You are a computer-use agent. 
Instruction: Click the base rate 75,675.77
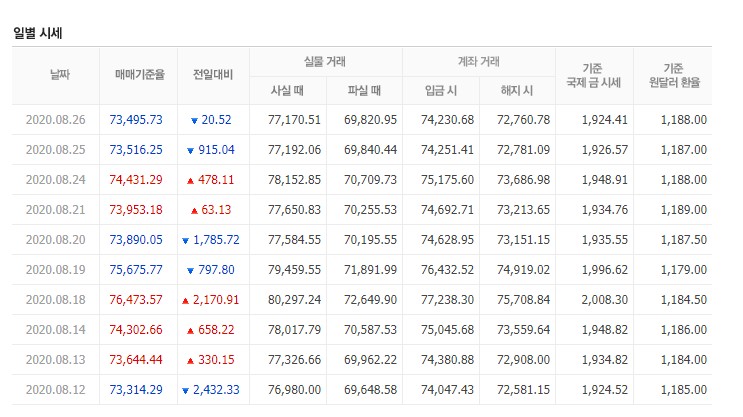point(136,270)
